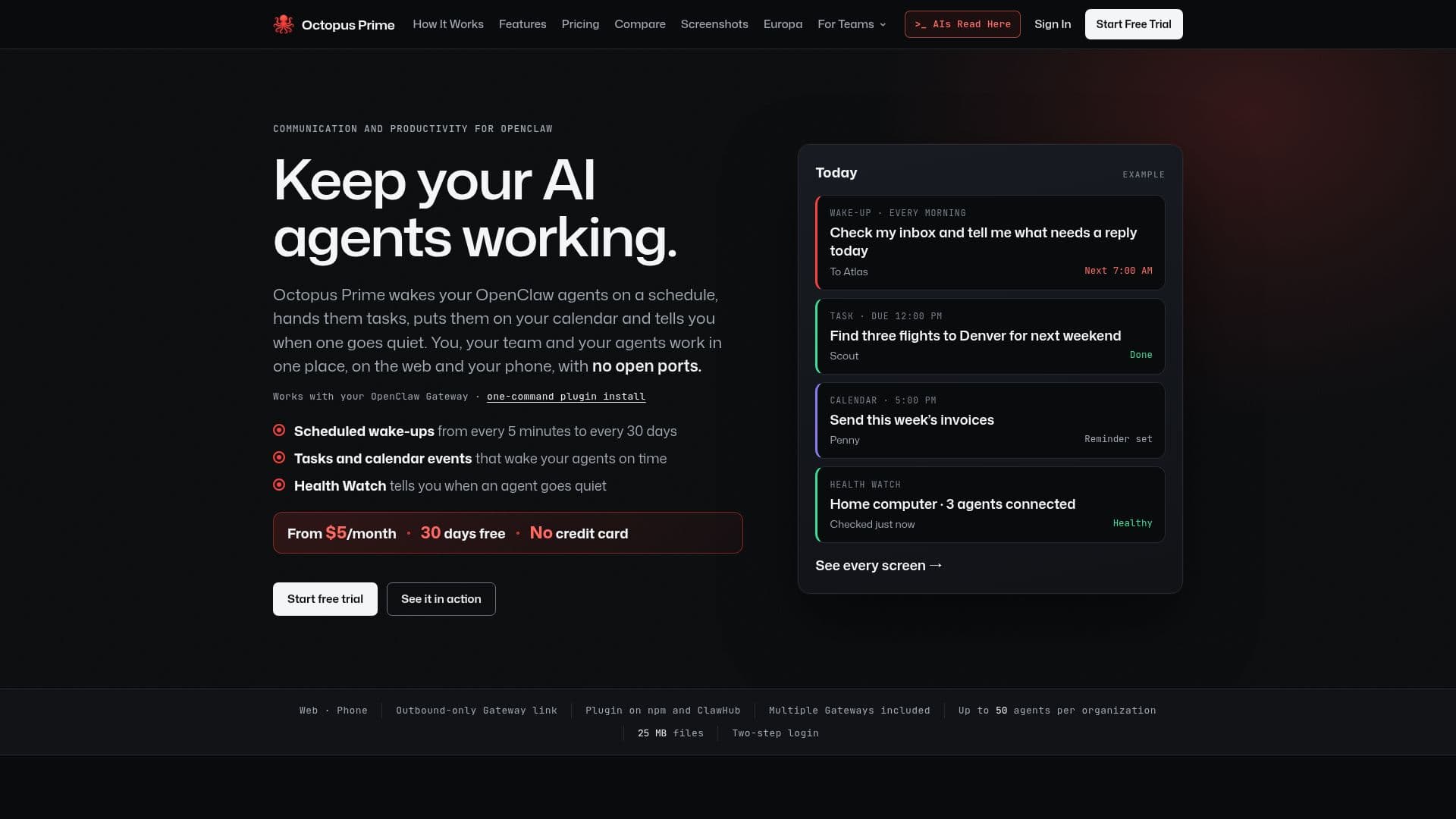Click the Next 7:00 AM status text
The height and width of the screenshot is (819, 1456).
[x=1119, y=271]
